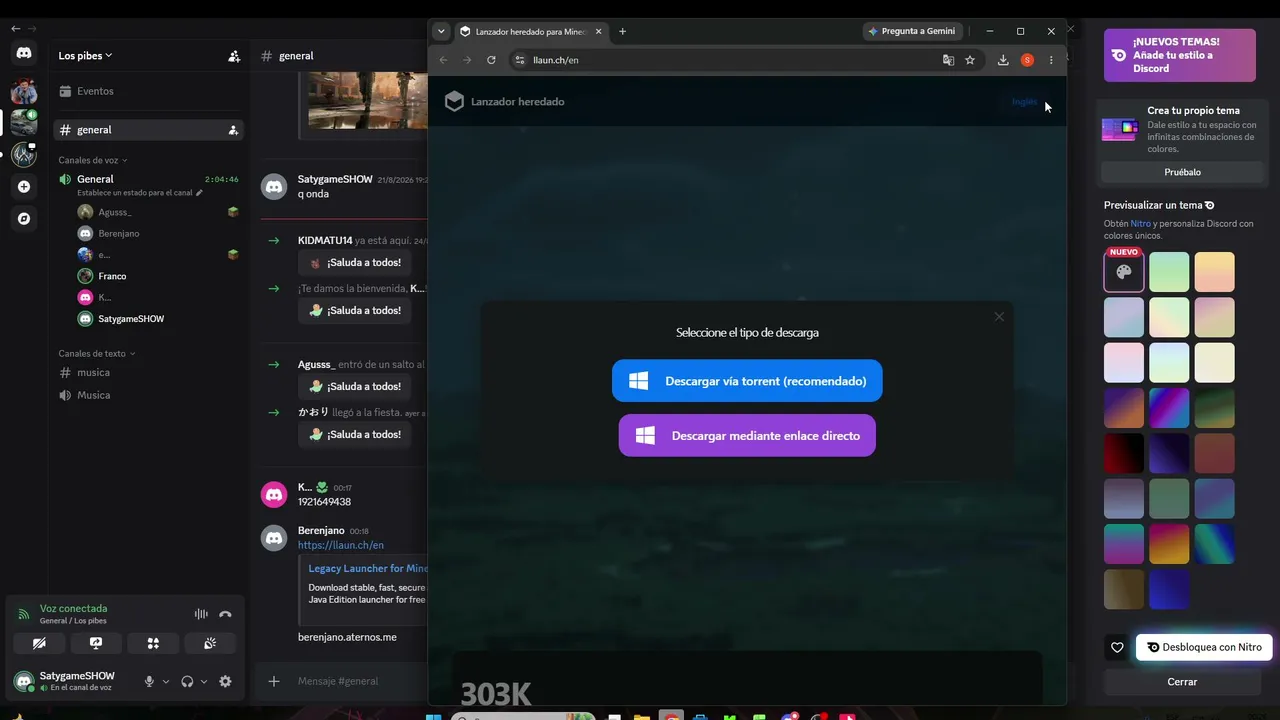Open headphone output options arrow
Viewport: 1280px width, 720px height.
tap(204, 681)
